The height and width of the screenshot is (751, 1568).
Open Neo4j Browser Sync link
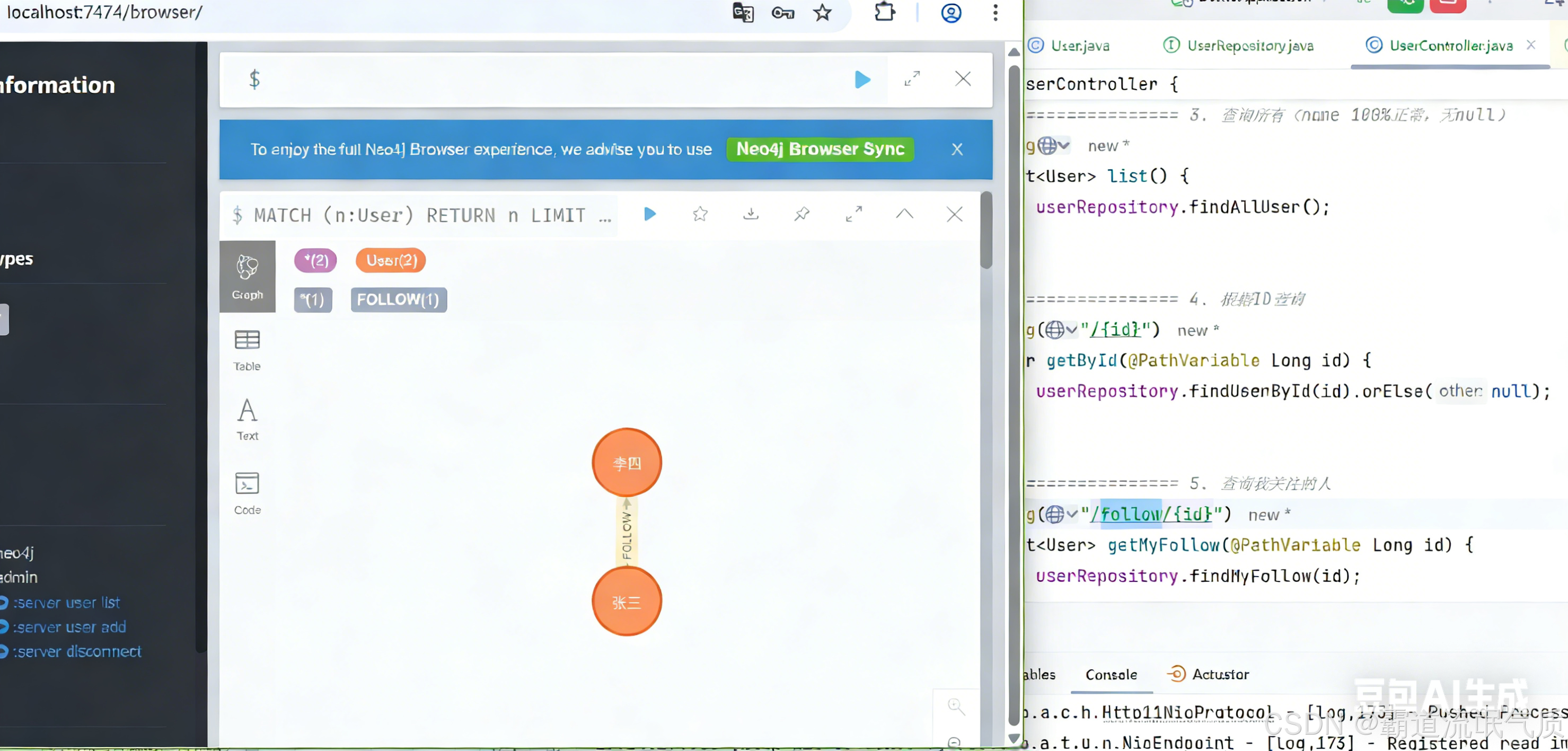820,149
